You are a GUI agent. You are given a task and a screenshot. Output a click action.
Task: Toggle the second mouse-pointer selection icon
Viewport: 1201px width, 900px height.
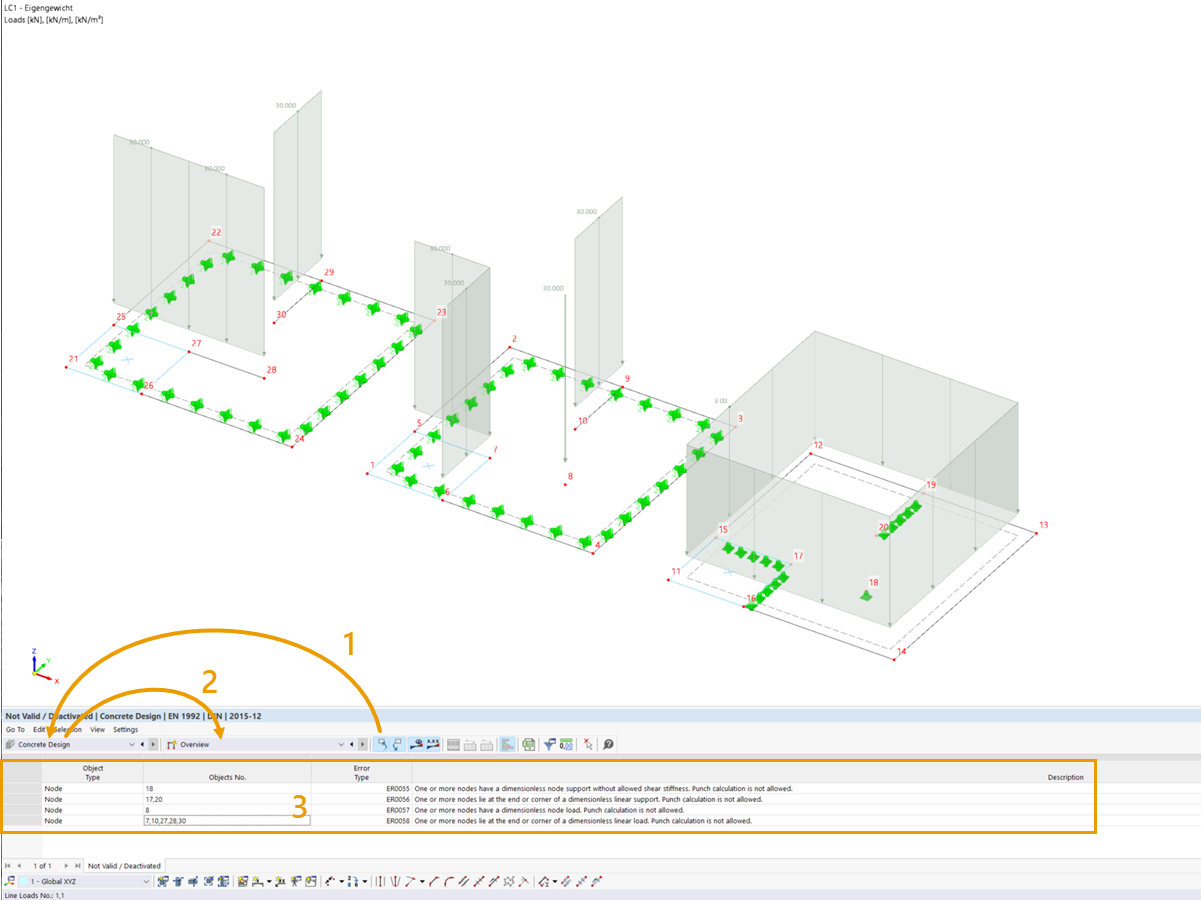point(397,744)
